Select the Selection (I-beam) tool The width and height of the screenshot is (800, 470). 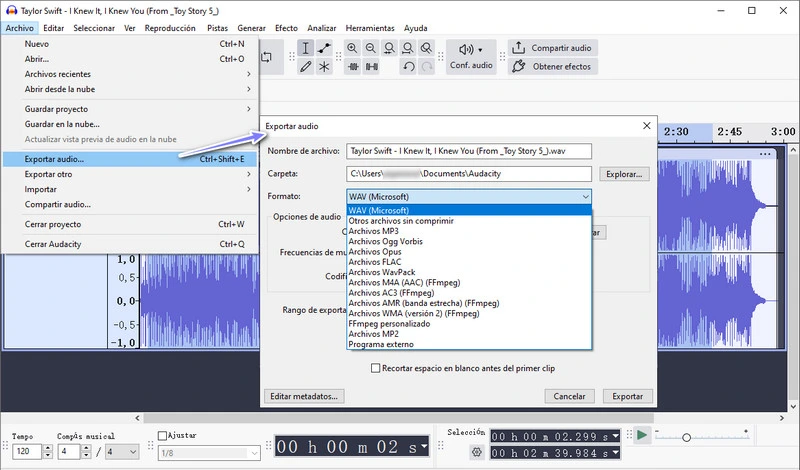click(305, 48)
